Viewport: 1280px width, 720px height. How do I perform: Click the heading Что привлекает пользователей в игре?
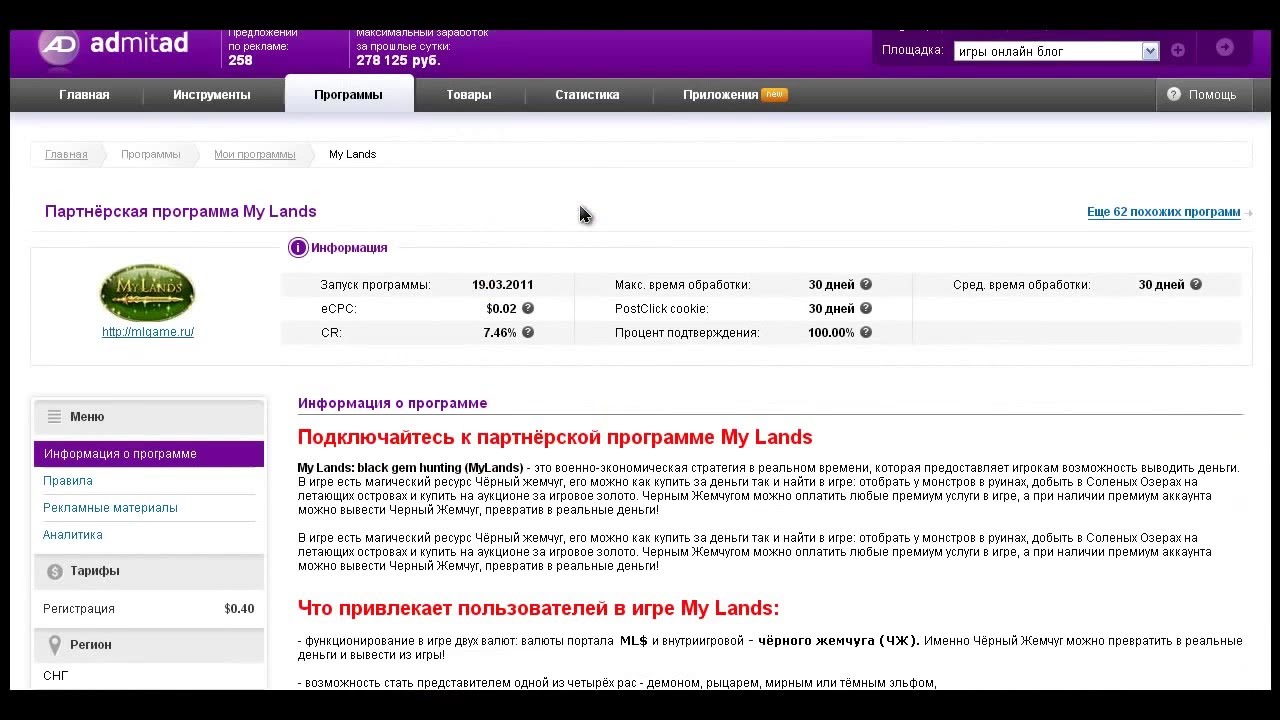[538, 608]
